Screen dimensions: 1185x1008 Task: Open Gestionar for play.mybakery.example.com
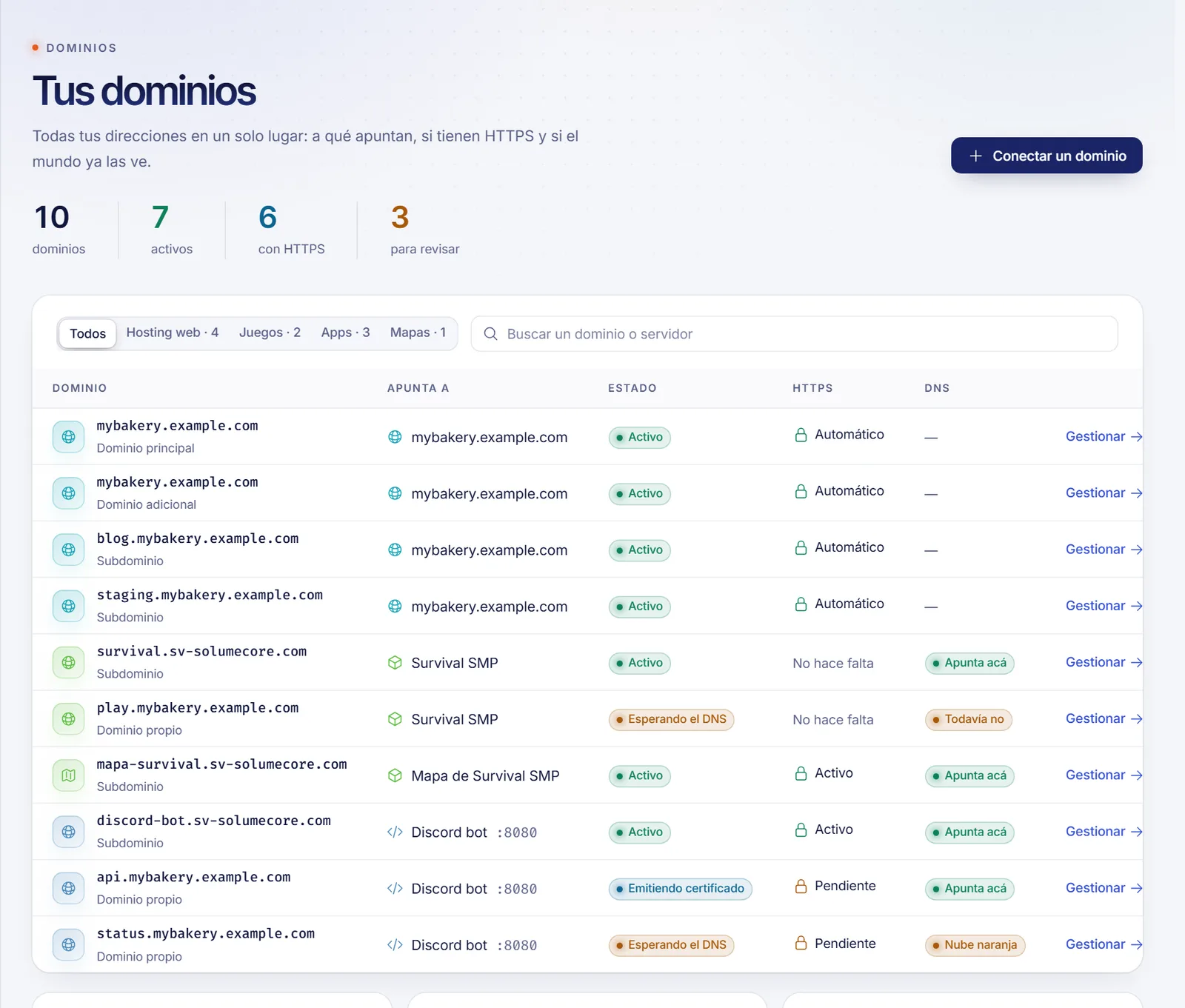pos(1104,718)
